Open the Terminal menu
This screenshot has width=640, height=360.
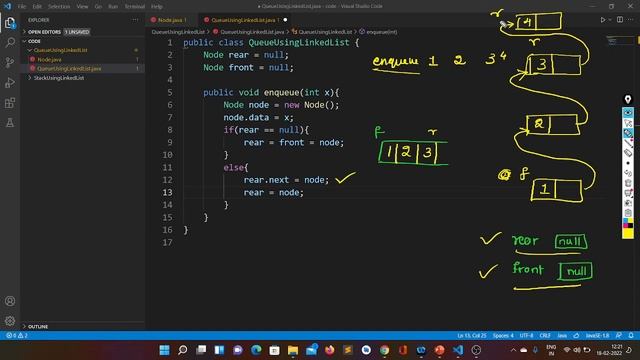[135, 7]
